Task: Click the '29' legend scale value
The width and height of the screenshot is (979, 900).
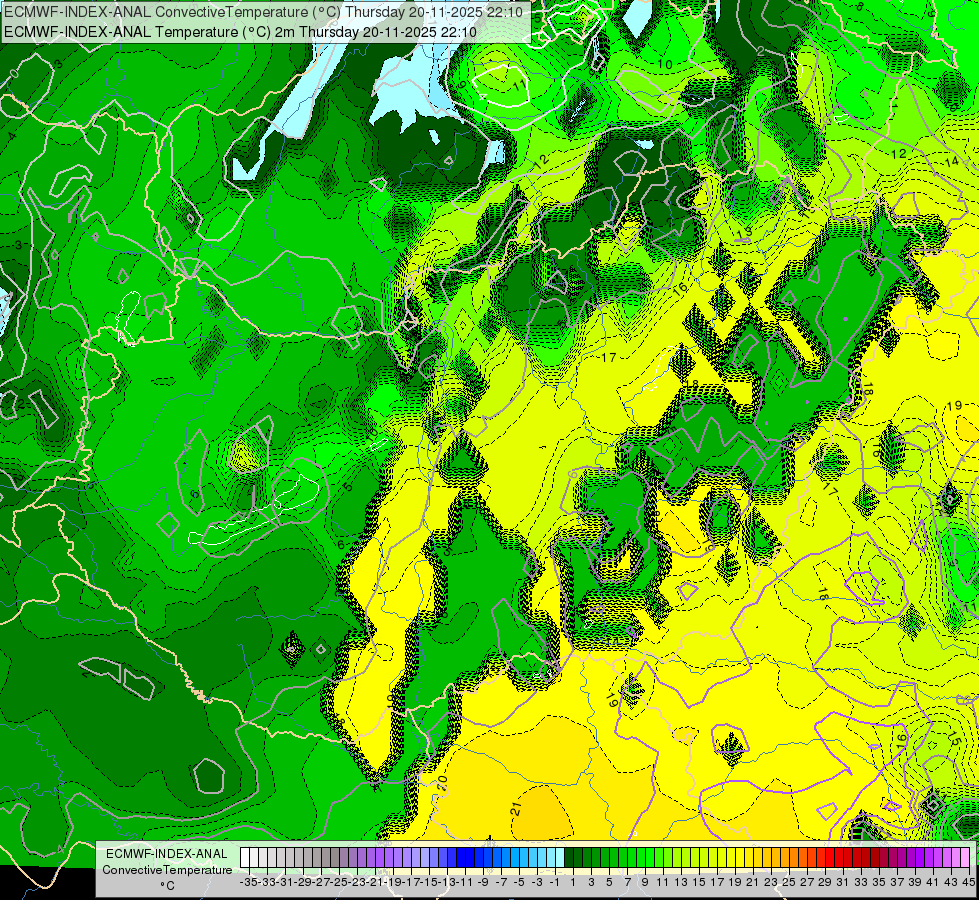Action: pyautogui.click(x=825, y=883)
